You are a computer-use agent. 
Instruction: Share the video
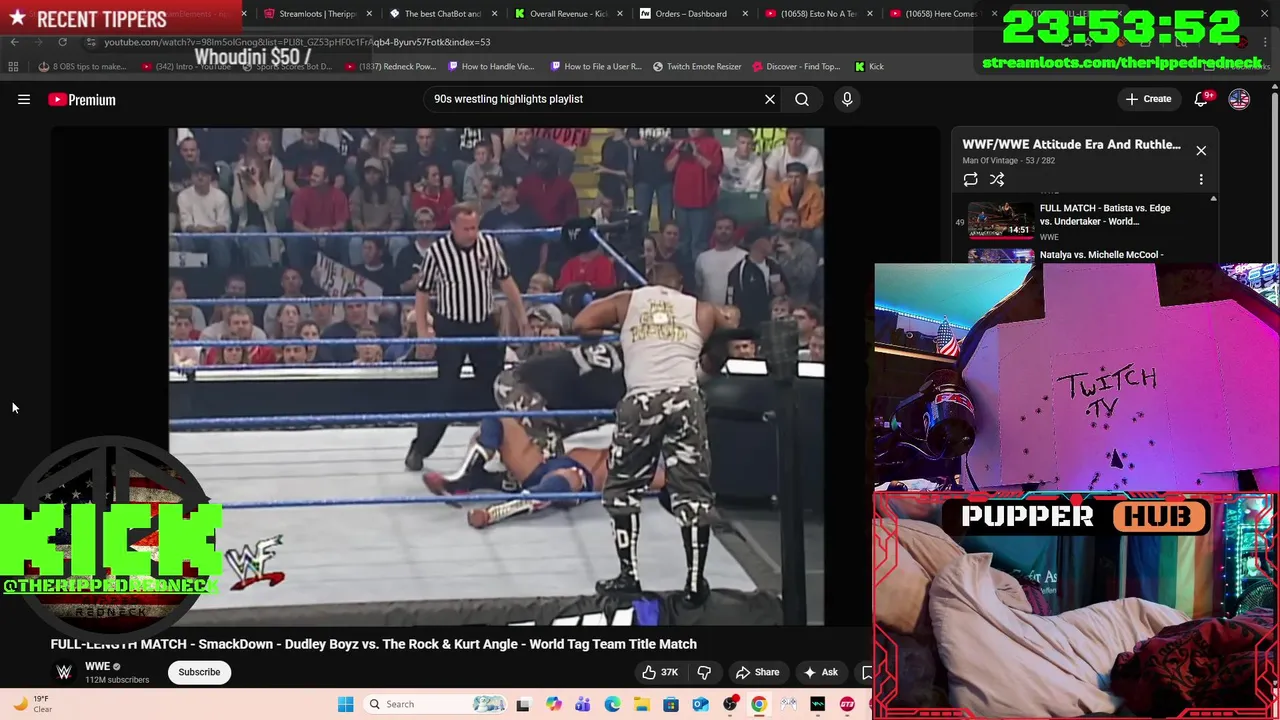pyautogui.click(x=757, y=672)
